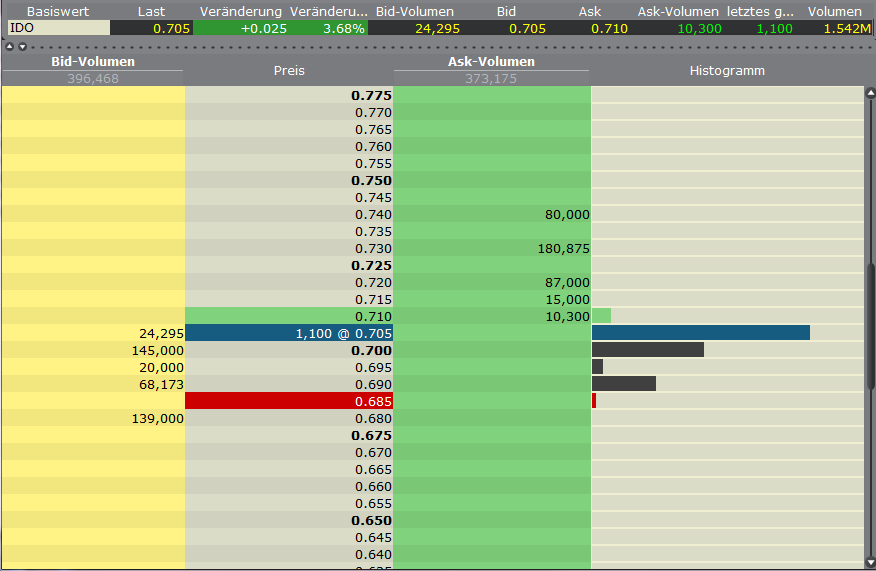Click the bid volume 139,000 at 0.680
876x571 pixels.
(93, 418)
